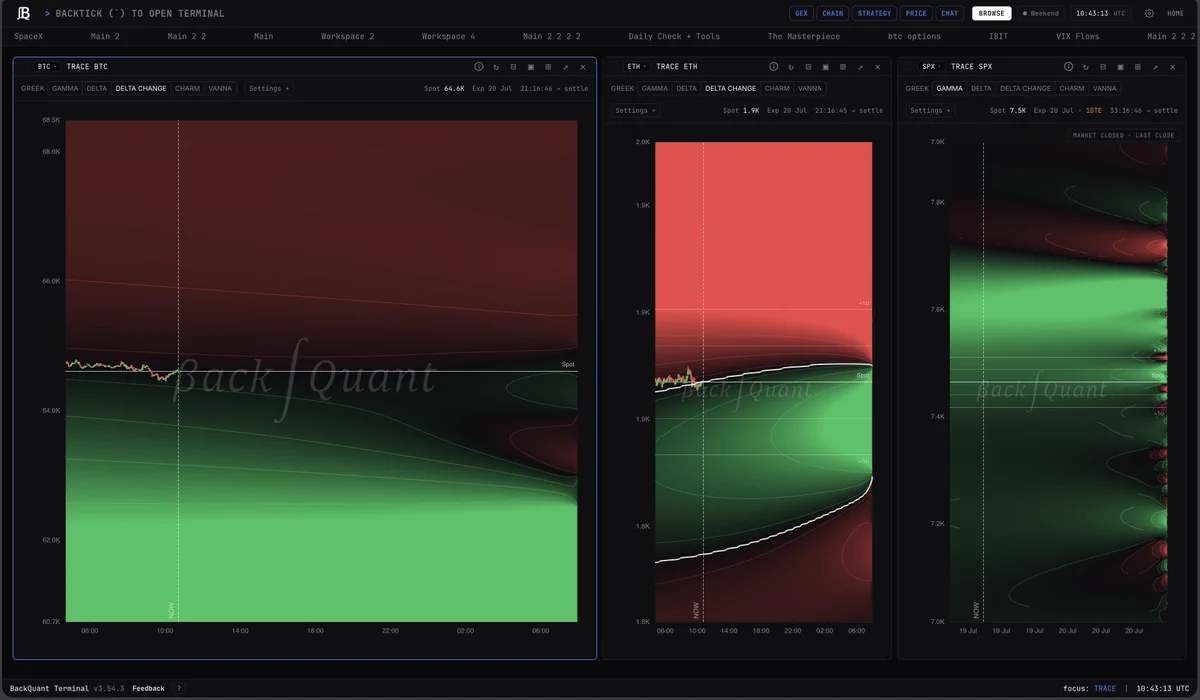Click the PRICE button
This screenshot has height=700, width=1200.
(916, 13)
